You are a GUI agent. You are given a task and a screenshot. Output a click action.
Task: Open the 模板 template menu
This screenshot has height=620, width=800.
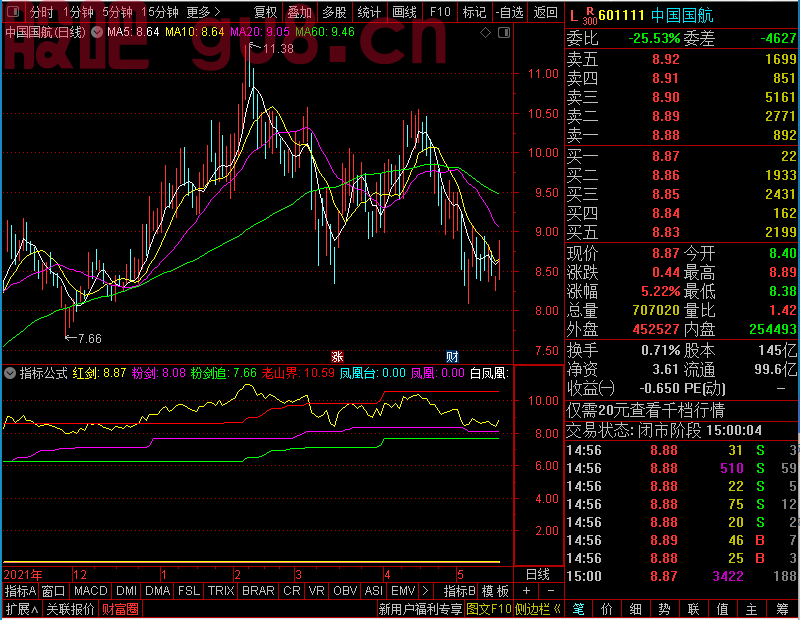495,591
